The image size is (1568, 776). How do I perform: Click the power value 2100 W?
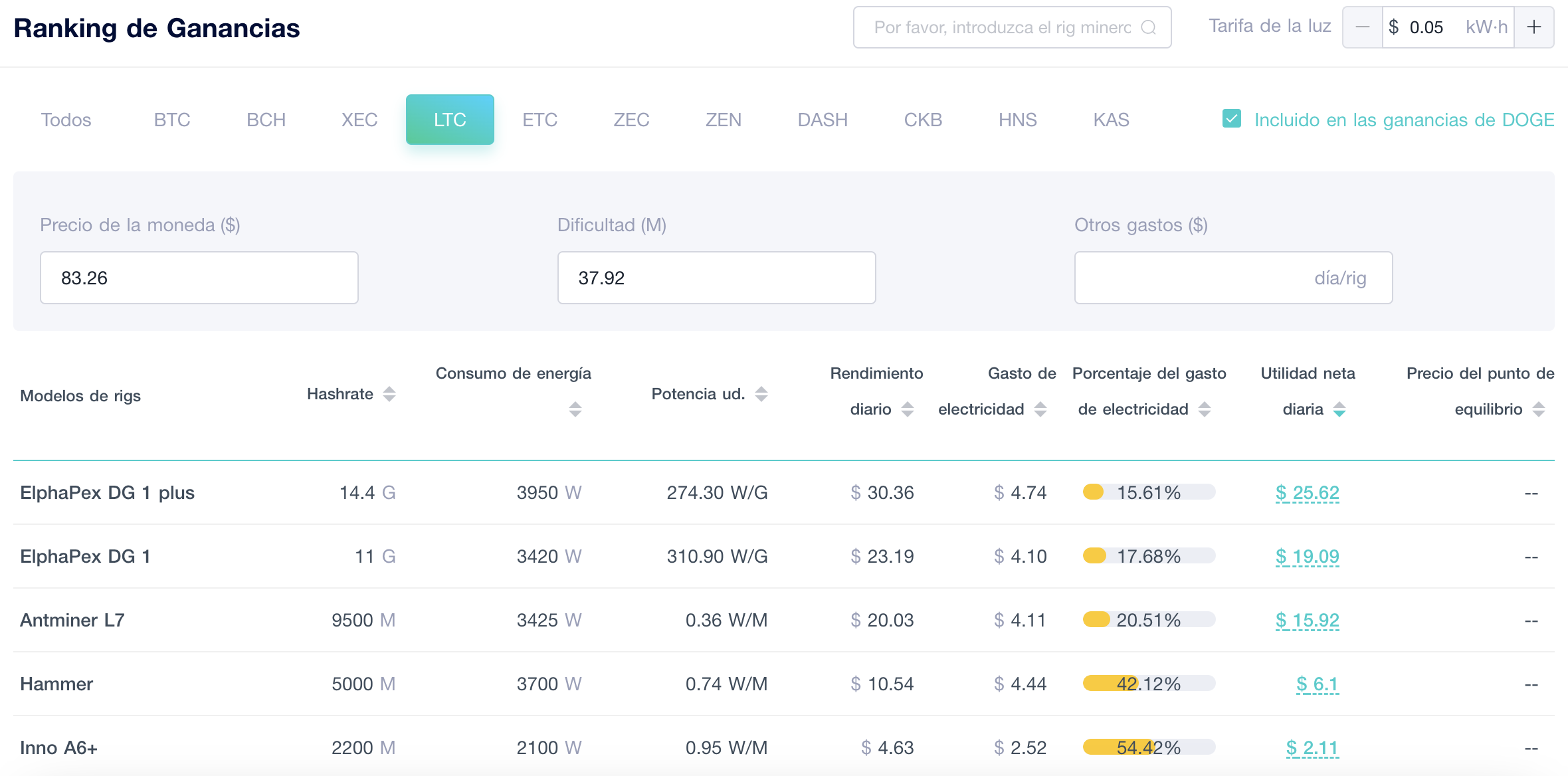549,748
